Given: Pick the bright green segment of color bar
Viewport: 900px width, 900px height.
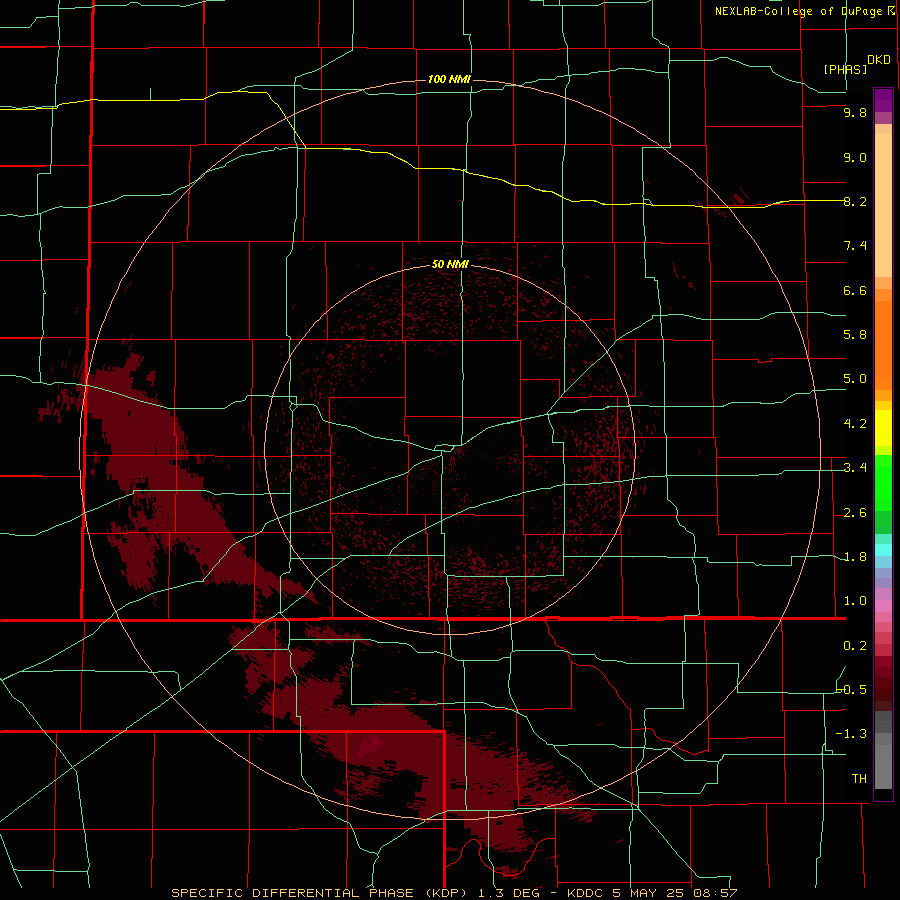Looking at the screenshot, I should [x=883, y=483].
